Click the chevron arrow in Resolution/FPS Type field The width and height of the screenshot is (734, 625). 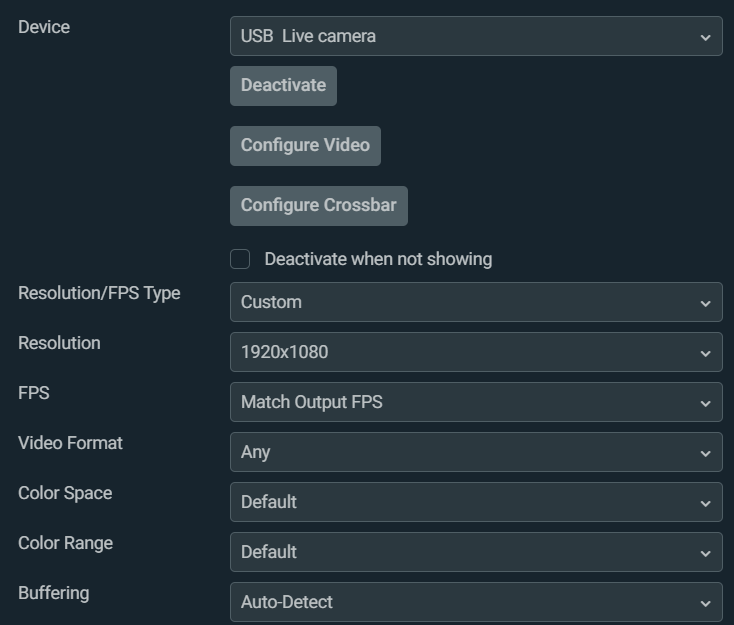705,303
